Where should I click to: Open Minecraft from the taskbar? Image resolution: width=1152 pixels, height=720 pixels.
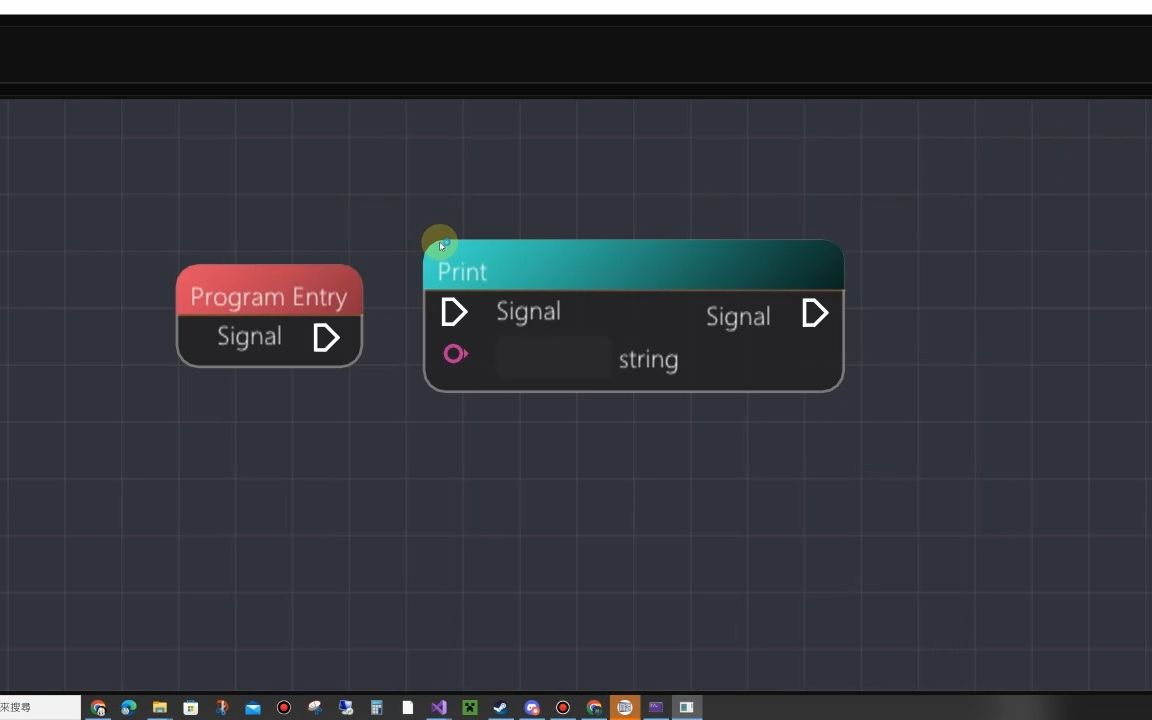pyautogui.click(x=469, y=708)
